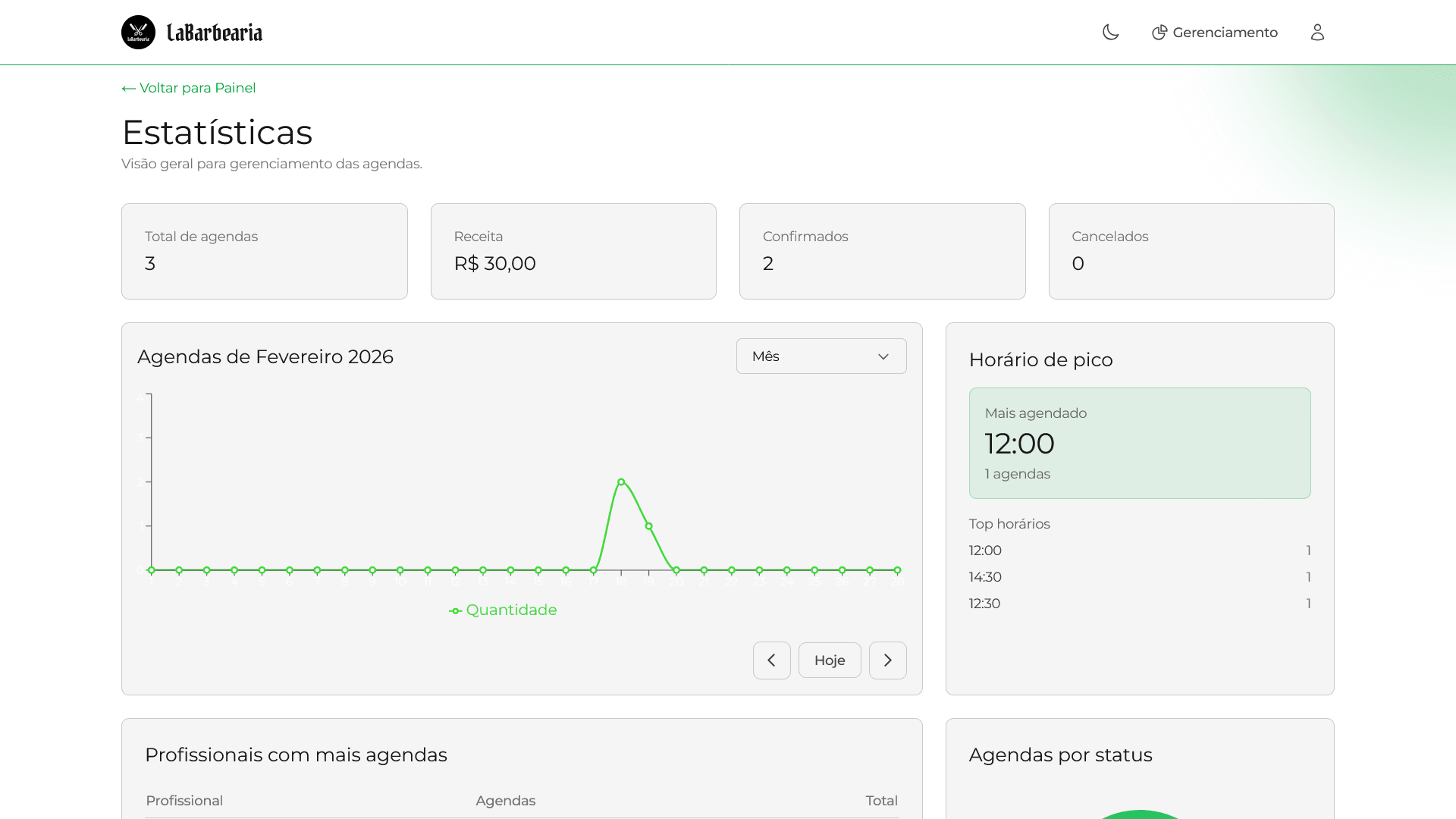Click the 12:00 row in Top horários
The width and height of the screenshot is (1456, 819).
[1140, 551]
